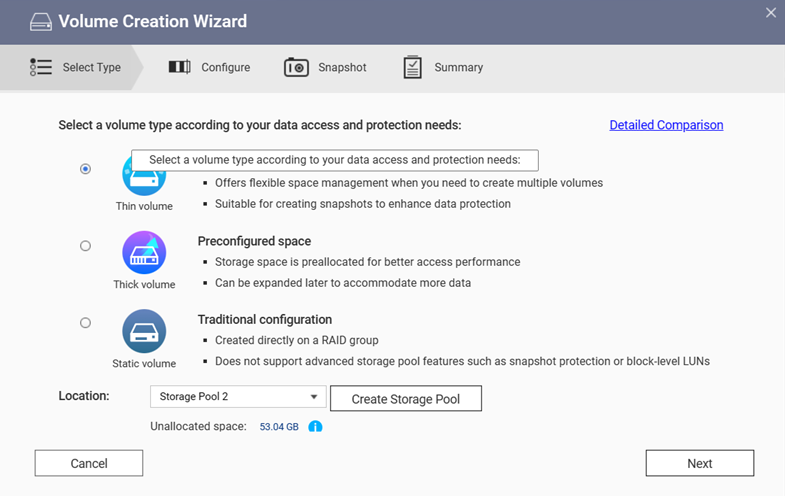
Task: Click the Summary clipboard step icon
Action: tap(412, 67)
